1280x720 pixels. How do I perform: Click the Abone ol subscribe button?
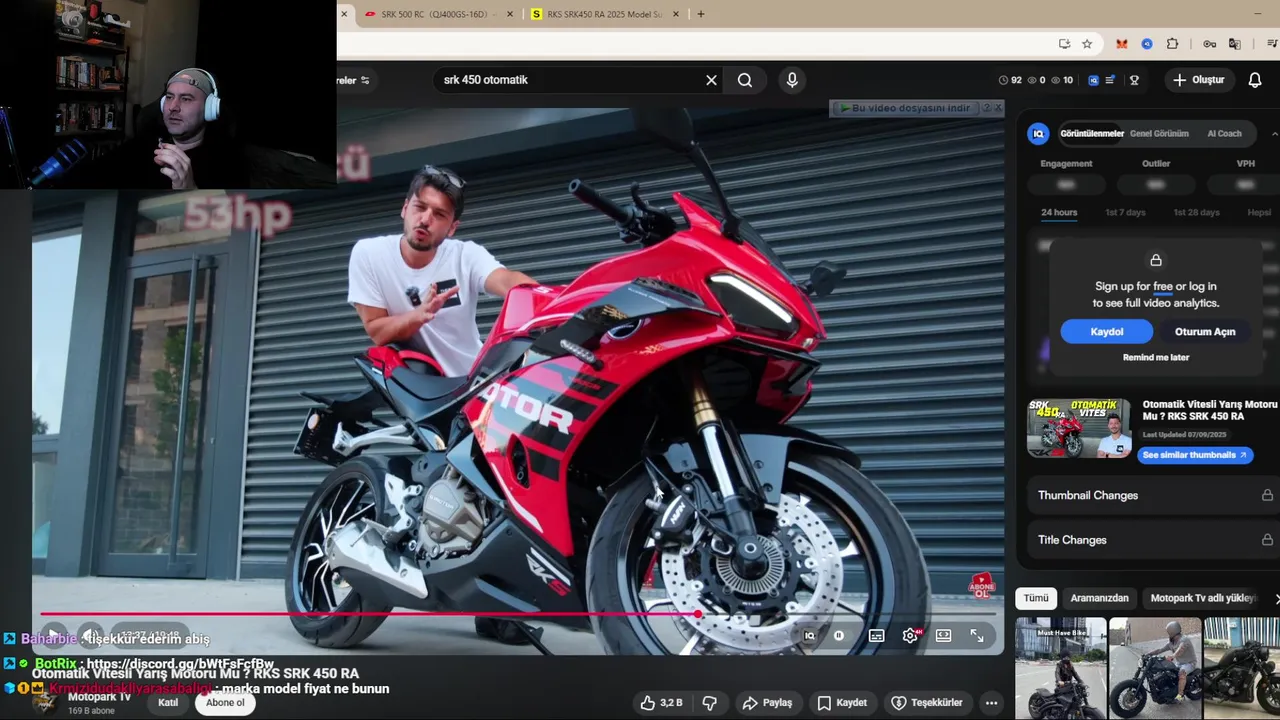[x=225, y=703]
